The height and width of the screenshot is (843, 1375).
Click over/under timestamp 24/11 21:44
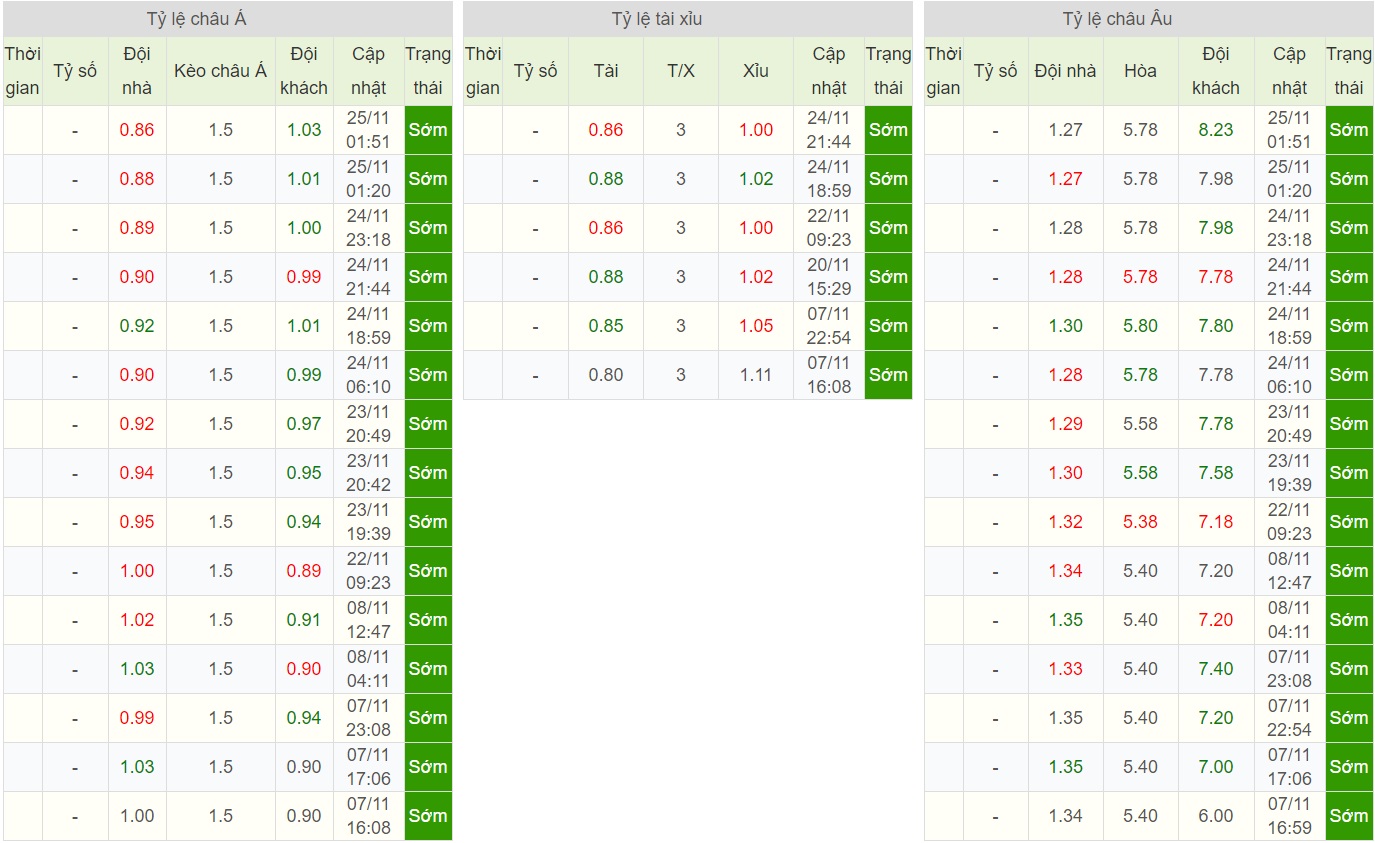pyautogui.click(x=829, y=130)
